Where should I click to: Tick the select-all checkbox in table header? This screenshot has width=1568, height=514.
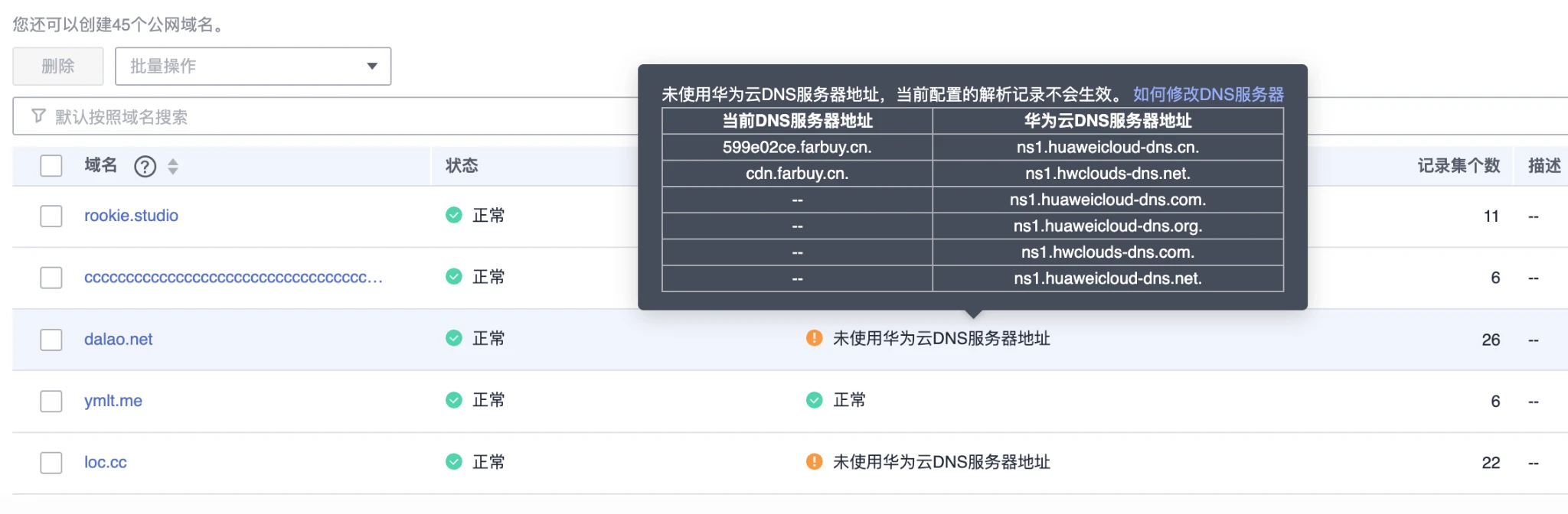coord(51,166)
